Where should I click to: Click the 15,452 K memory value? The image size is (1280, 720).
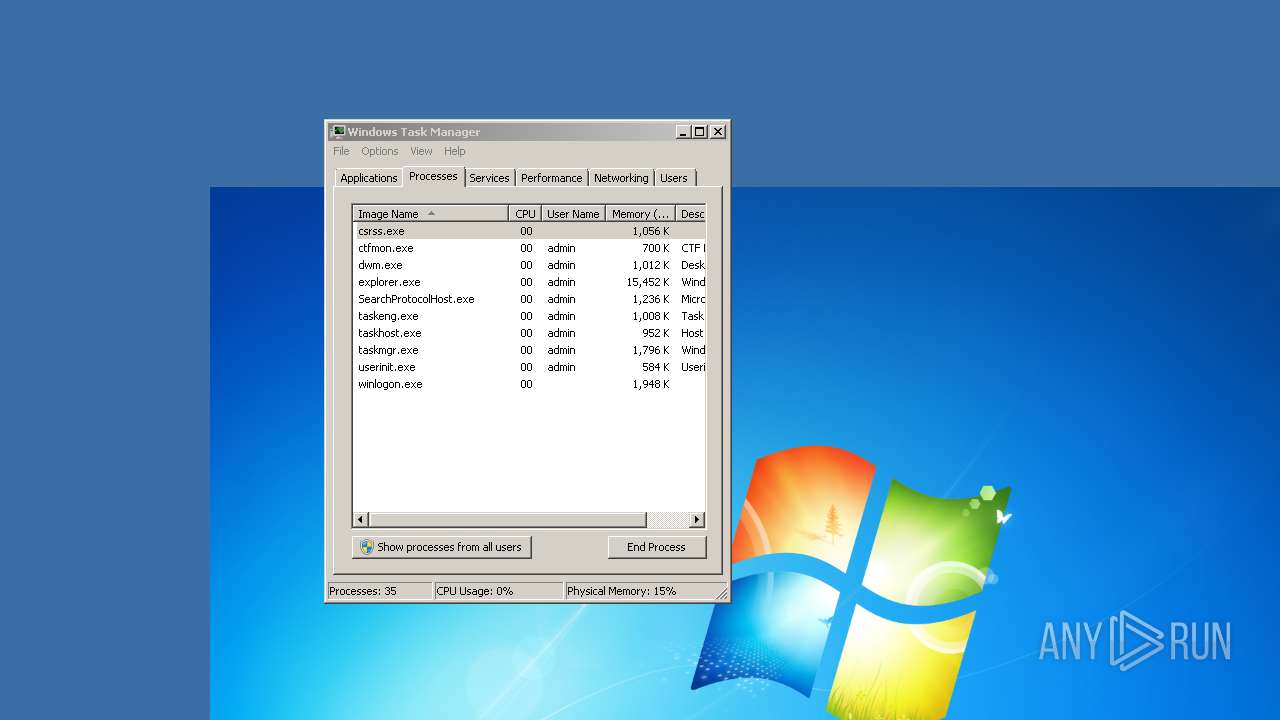648,282
